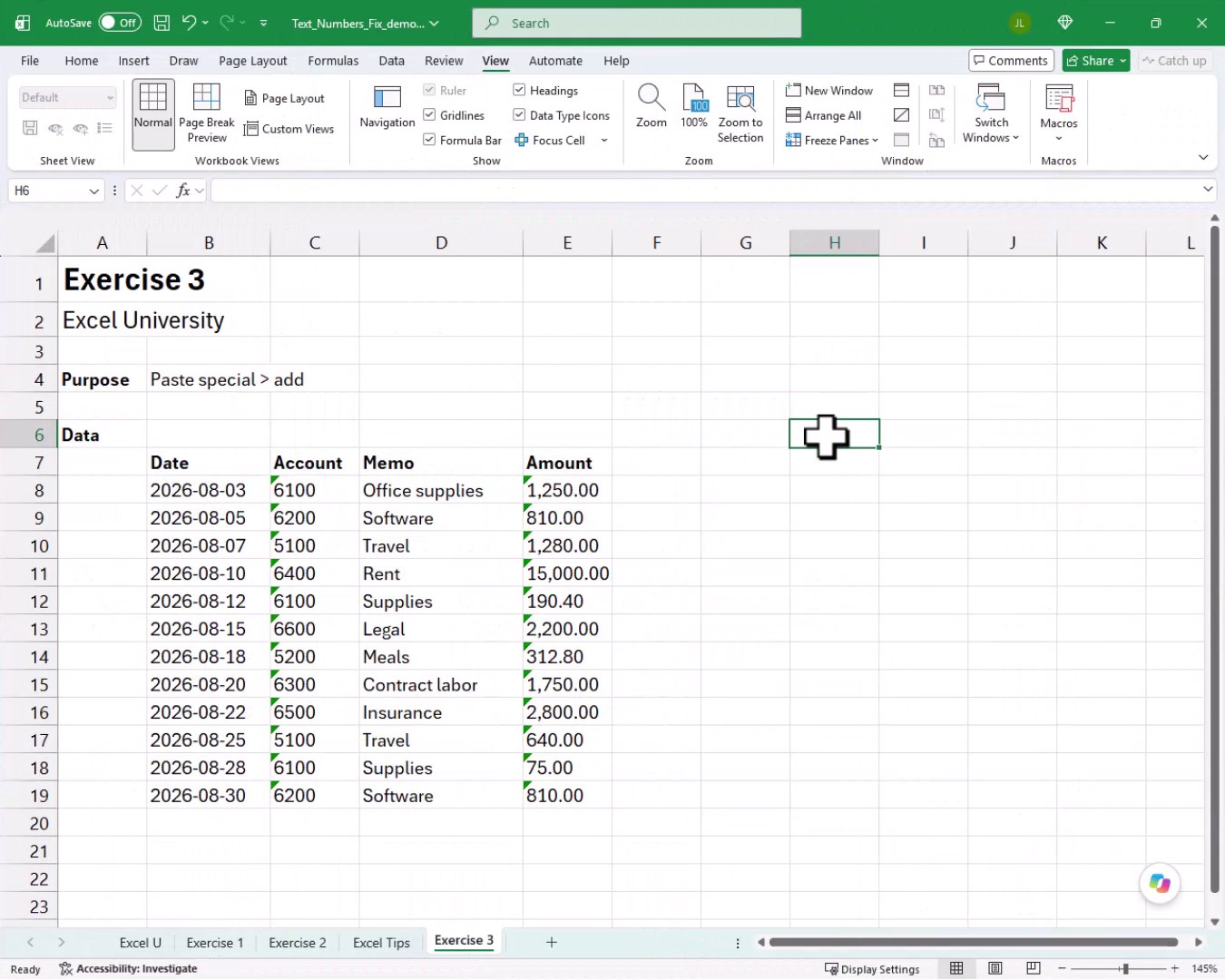Click the Comments button
Screen dimensions: 1225x980
[x=1011, y=61]
